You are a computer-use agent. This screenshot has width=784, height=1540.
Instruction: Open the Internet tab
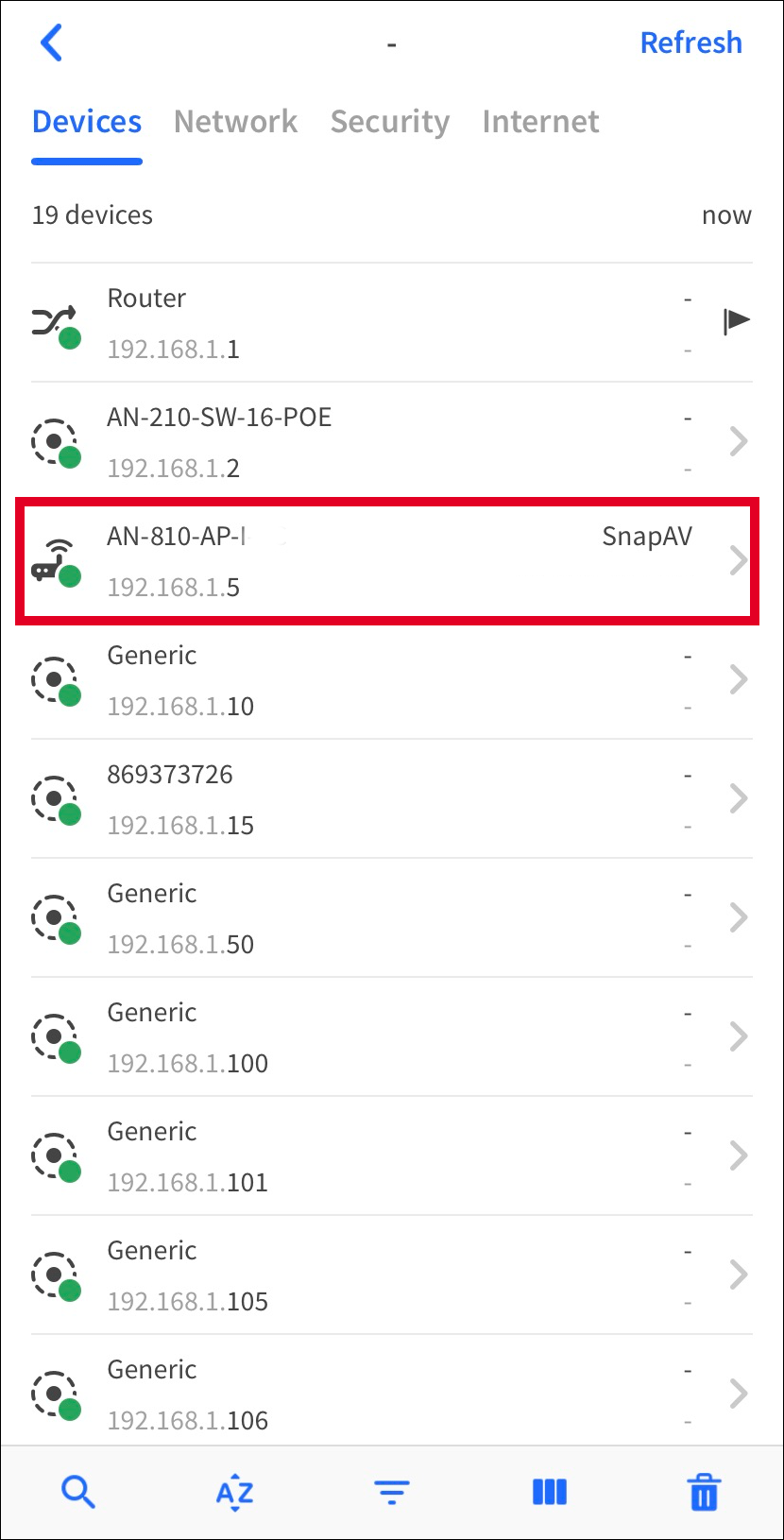[x=540, y=122]
